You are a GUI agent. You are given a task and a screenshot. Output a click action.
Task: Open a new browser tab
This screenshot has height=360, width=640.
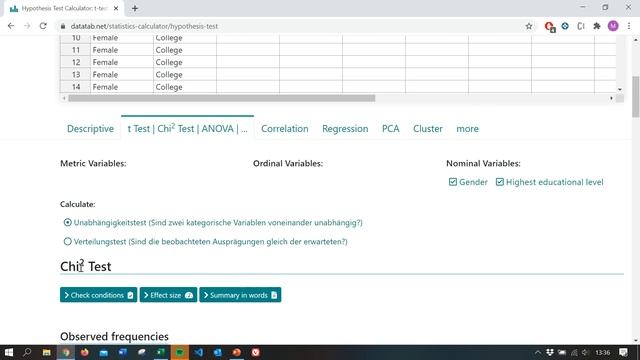point(135,8)
